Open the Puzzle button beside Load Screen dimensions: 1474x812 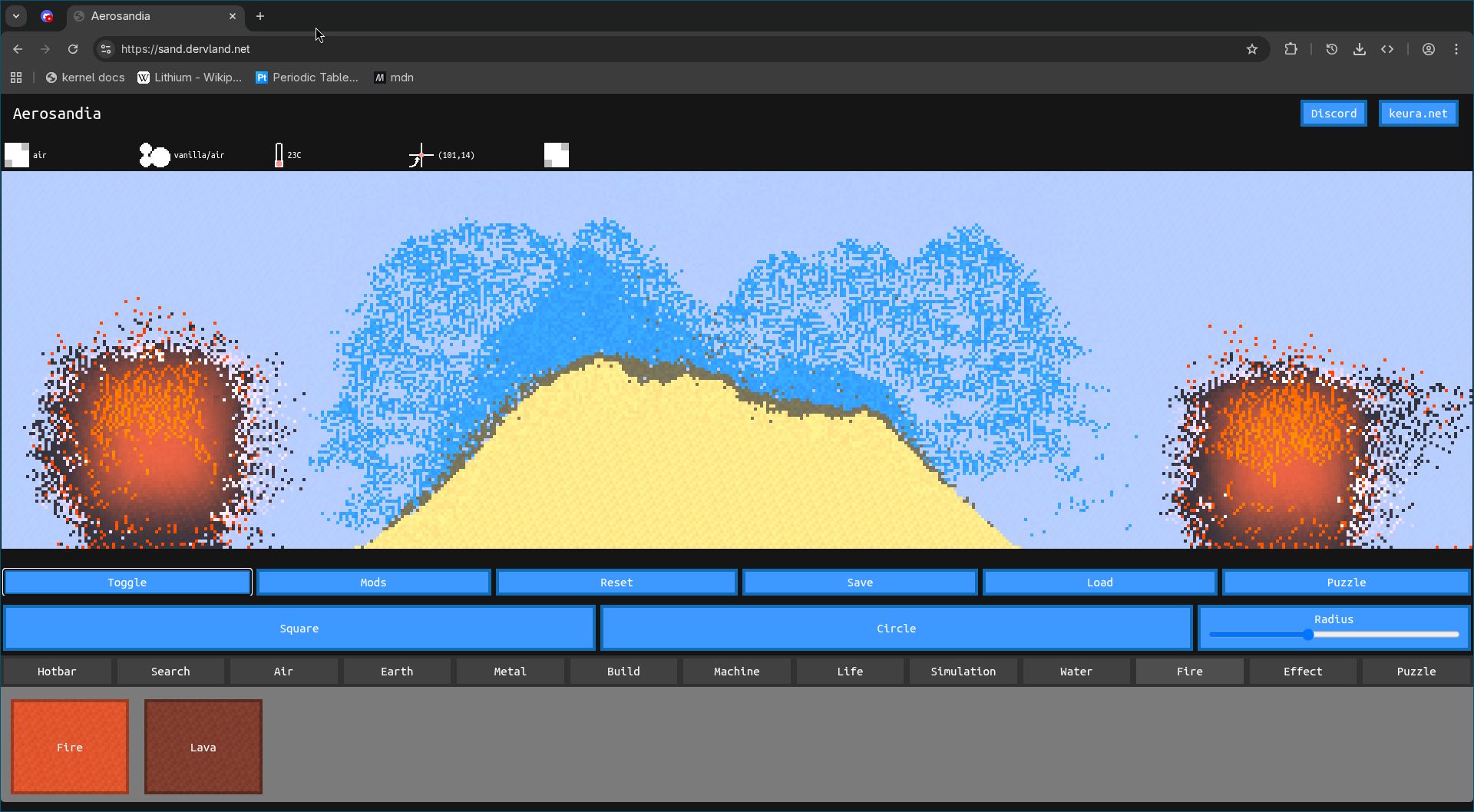coord(1347,583)
